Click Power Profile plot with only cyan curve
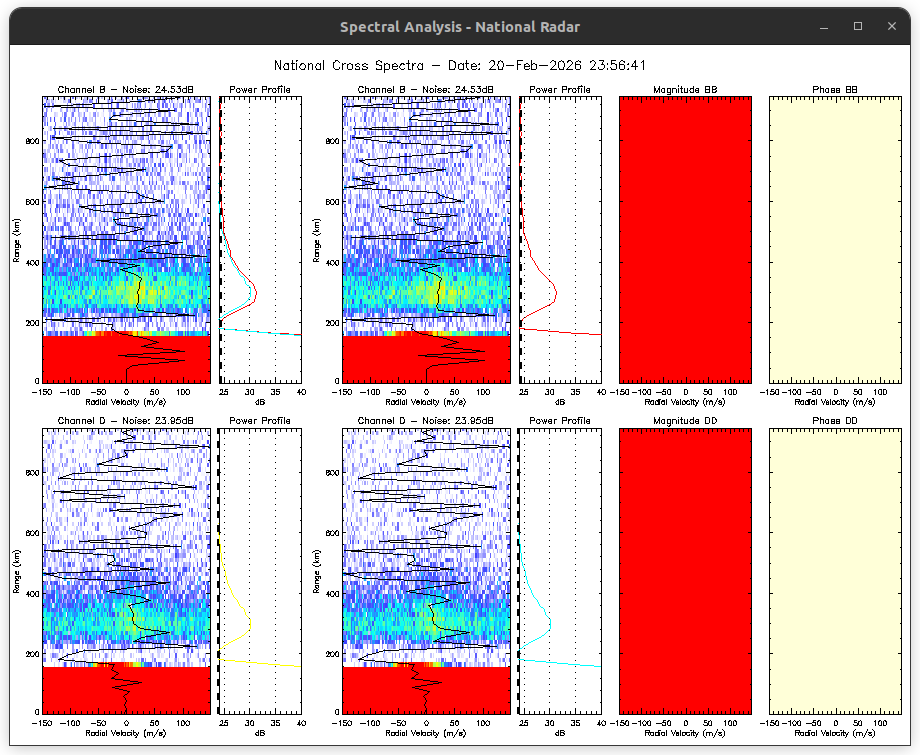Viewport: 920px width, 755px height. pos(560,569)
